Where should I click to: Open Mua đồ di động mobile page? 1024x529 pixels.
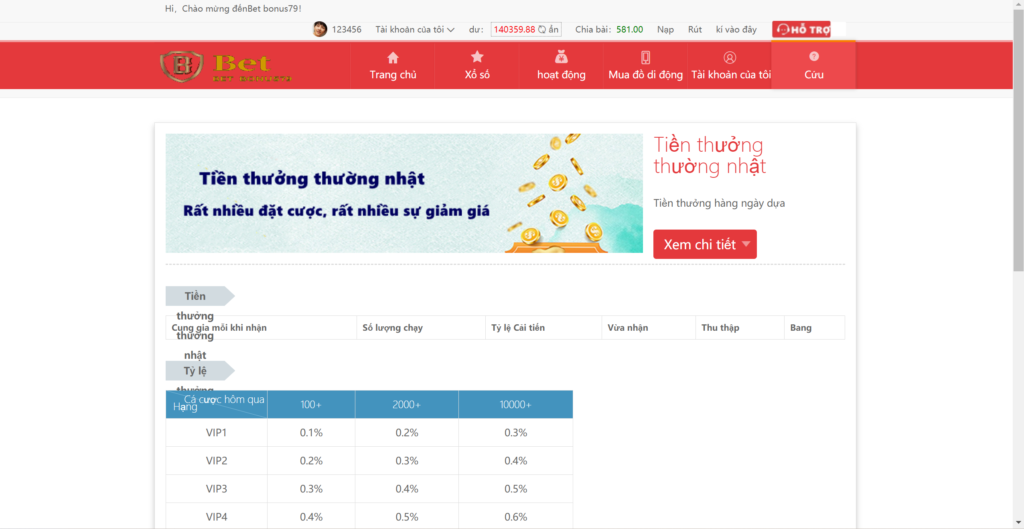tap(645, 66)
